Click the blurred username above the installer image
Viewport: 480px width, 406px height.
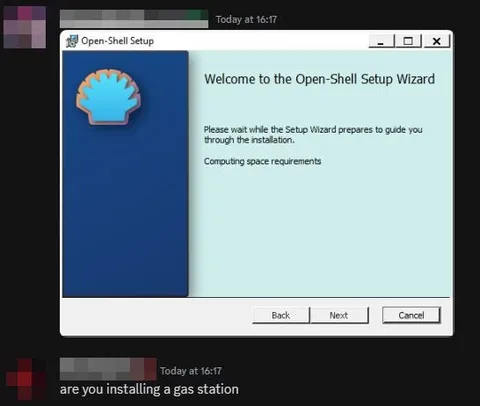click(x=134, y=19)
